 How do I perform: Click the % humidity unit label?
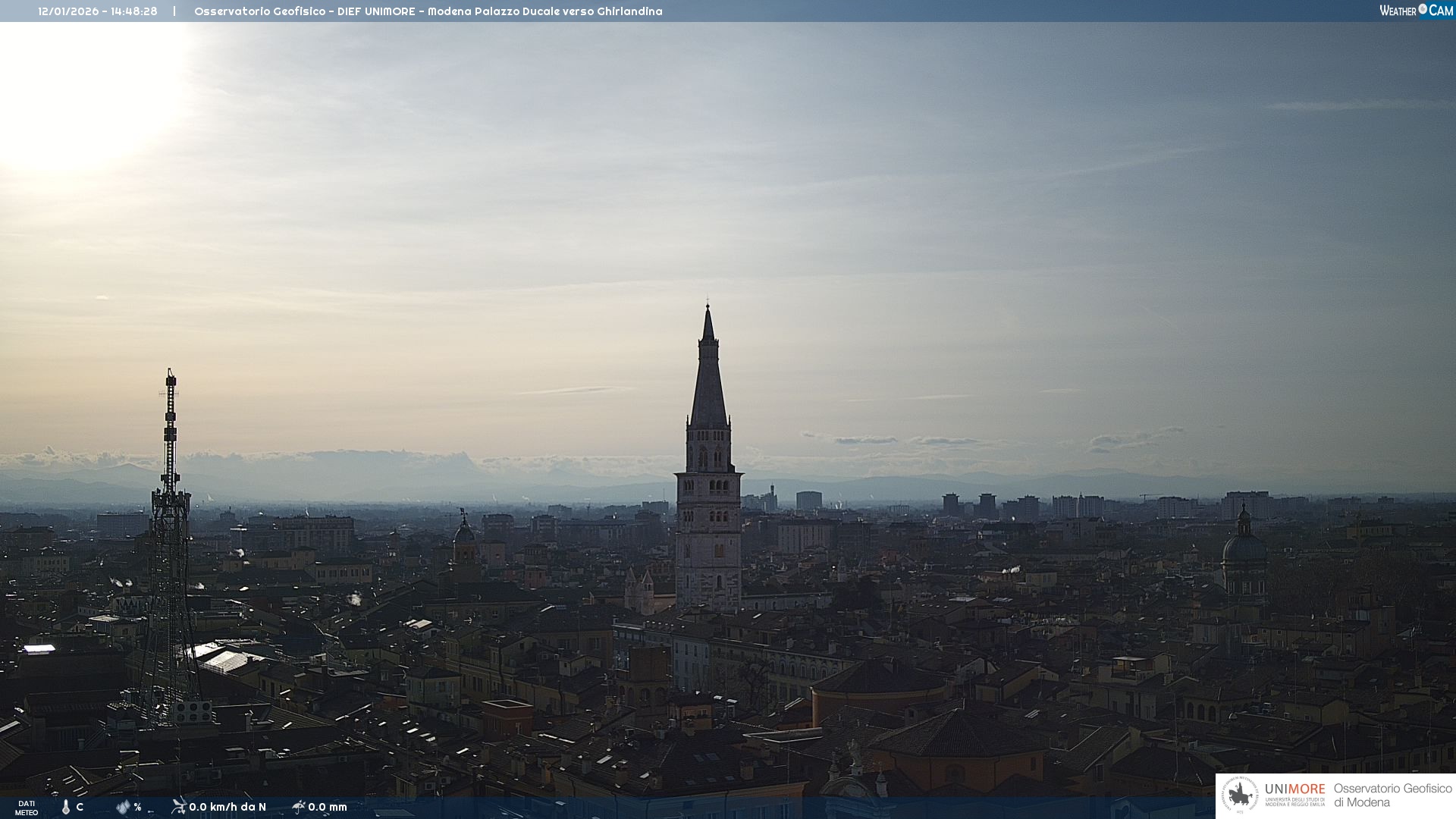[x=137, y=807]
